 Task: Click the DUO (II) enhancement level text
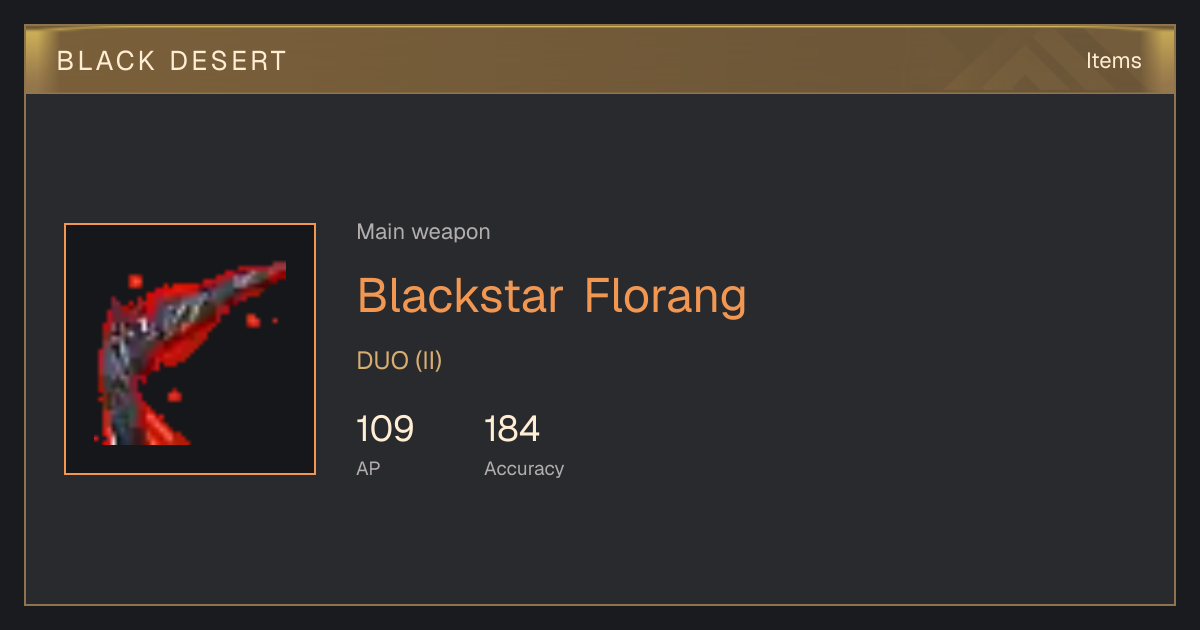point(399,361)
